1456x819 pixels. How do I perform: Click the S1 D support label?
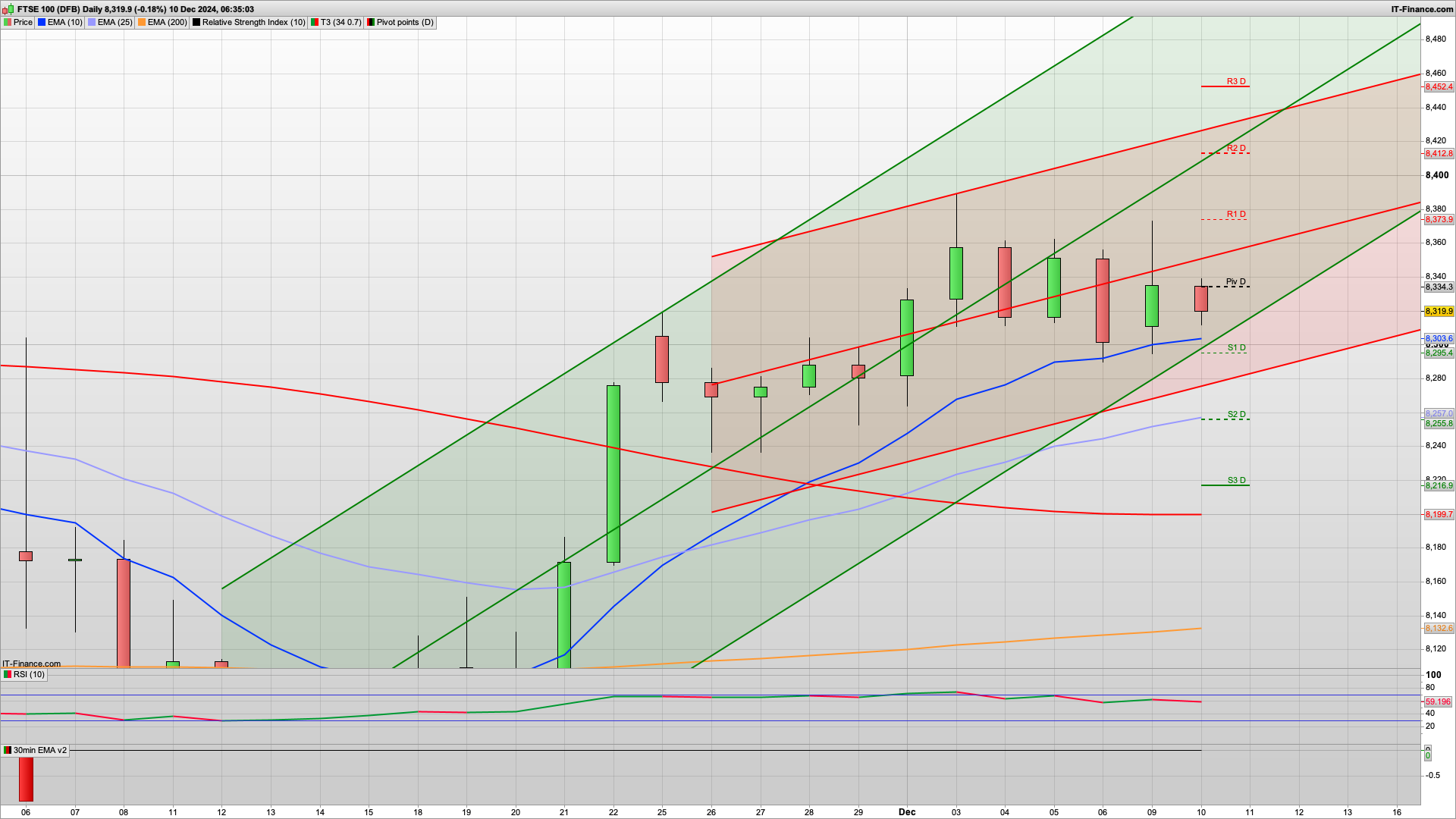[x=1236, y=347]
